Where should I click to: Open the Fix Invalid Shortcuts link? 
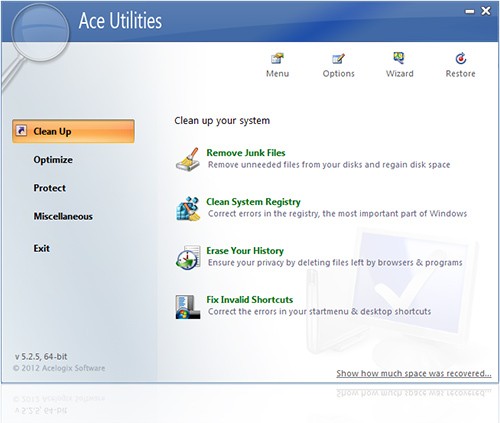point(250,299)
